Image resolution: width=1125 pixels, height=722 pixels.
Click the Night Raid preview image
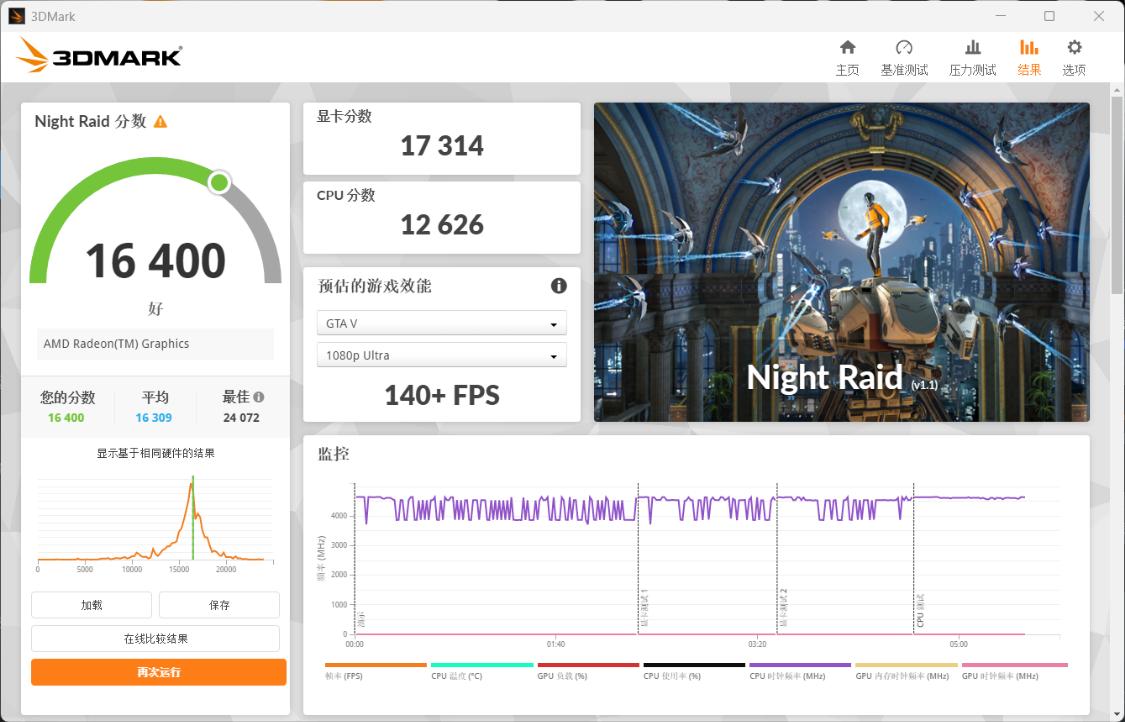pyautogui.click(x=842, y=262)
